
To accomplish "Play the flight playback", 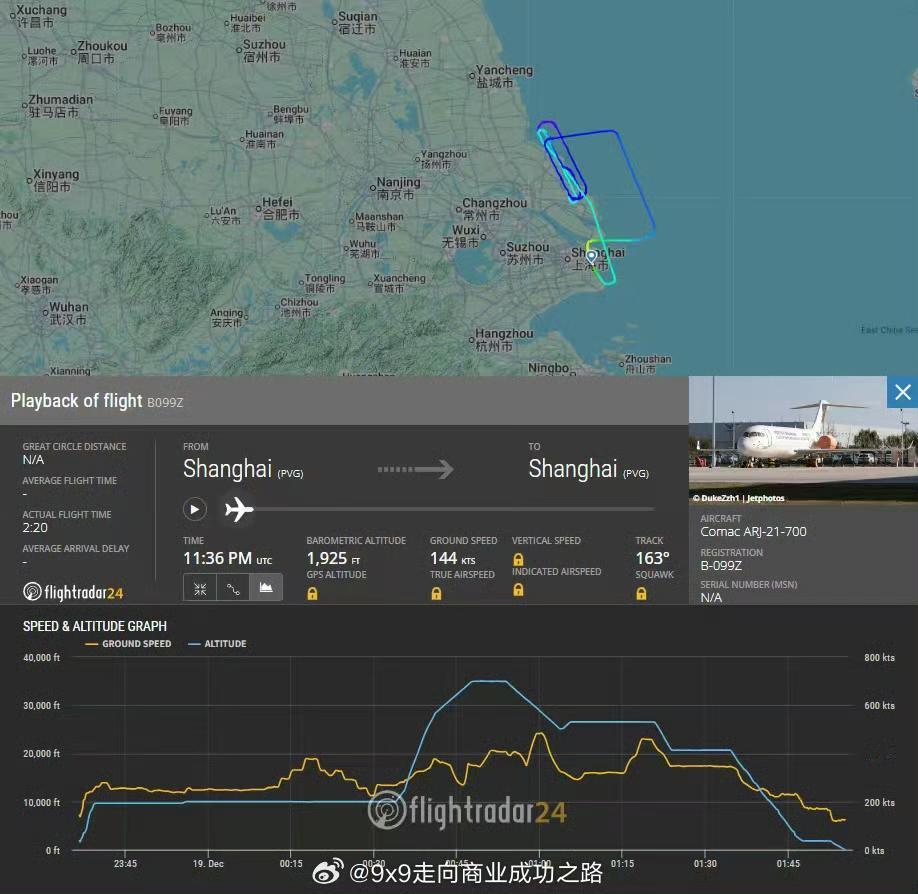I will click(x=195, y=509).
